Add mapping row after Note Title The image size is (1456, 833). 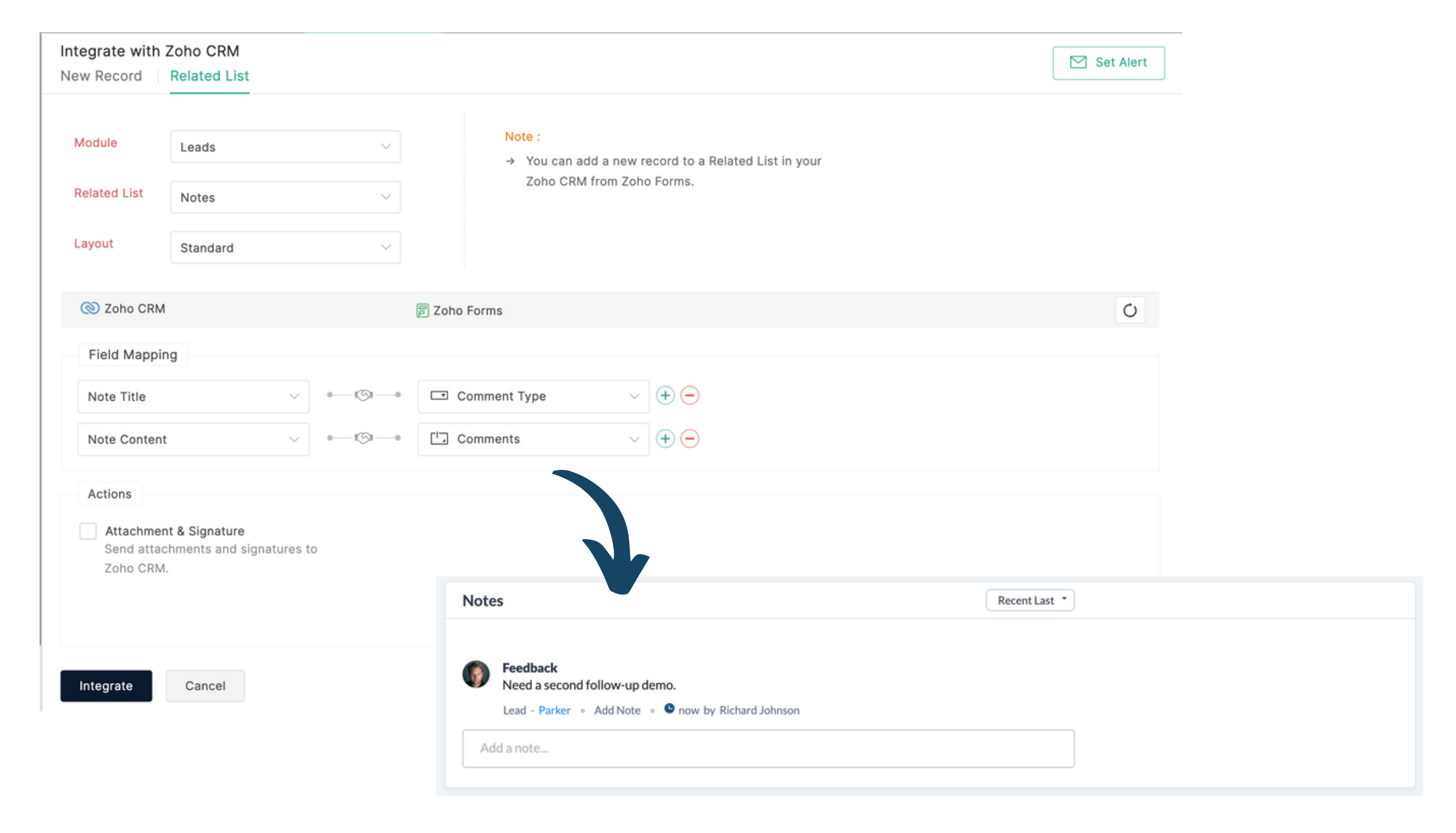pos(665,396)
